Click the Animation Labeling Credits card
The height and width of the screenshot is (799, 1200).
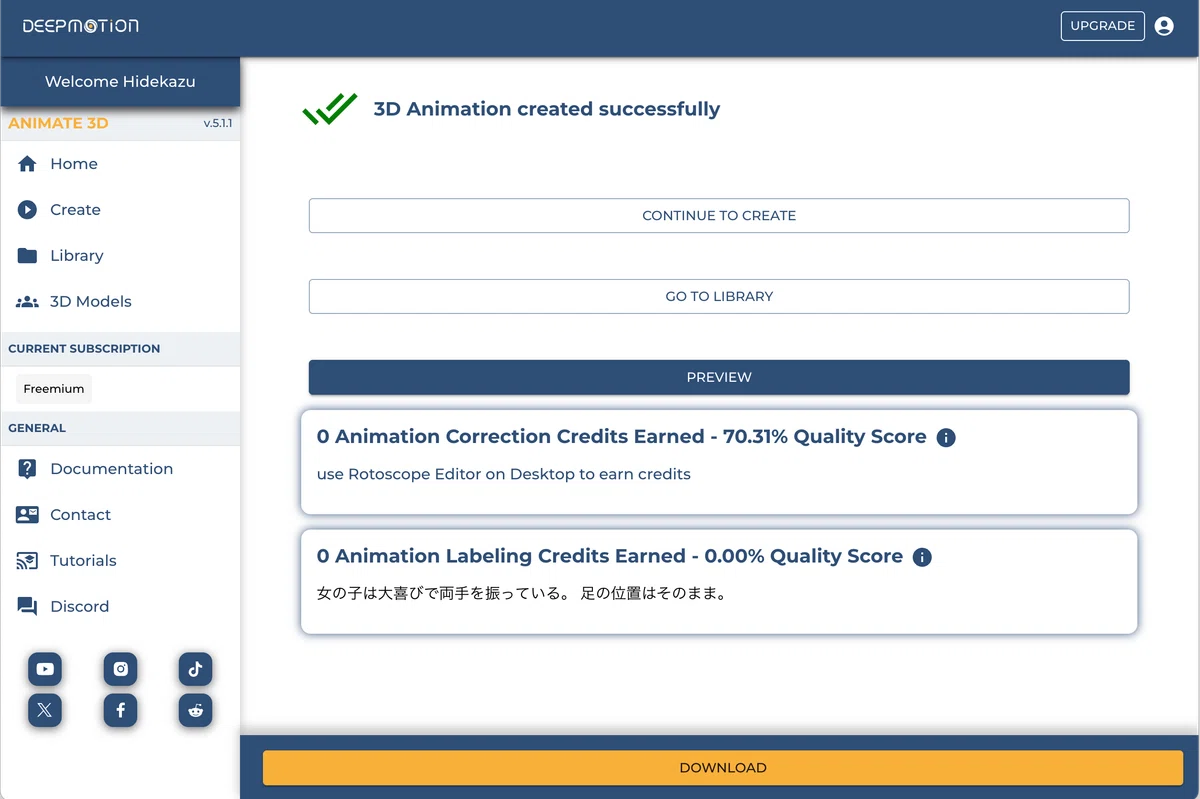click(719, 582)
